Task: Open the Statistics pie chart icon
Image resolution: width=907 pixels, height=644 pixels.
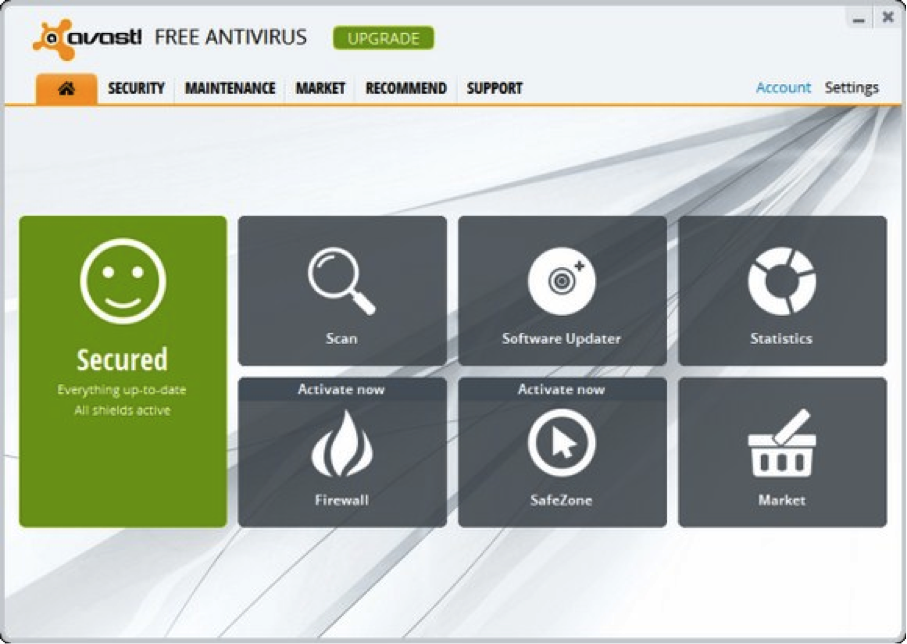Action: pos(781,282)
